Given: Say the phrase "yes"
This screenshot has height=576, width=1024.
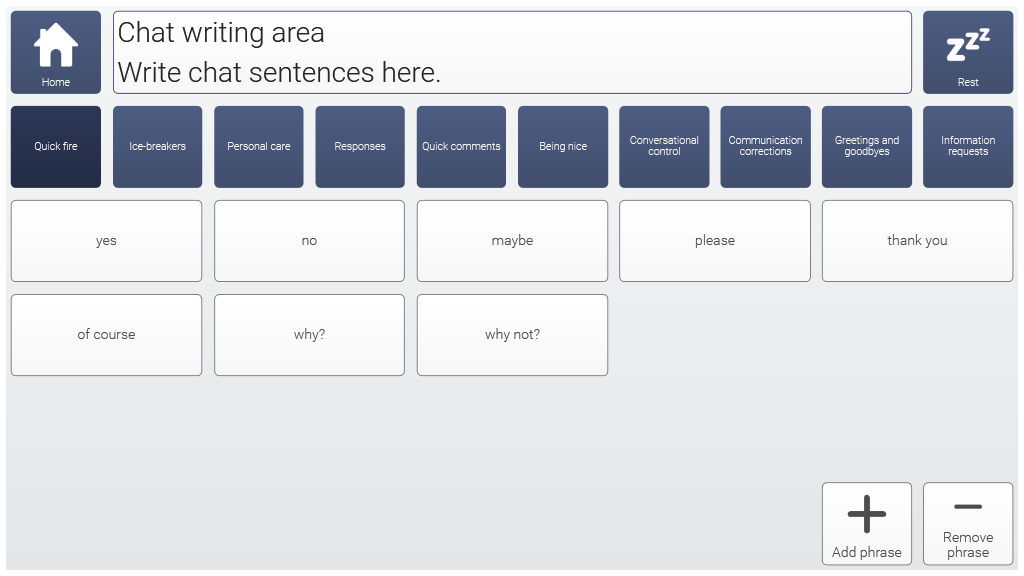Looking at the screenshot, I should click(x=106, y=241).
